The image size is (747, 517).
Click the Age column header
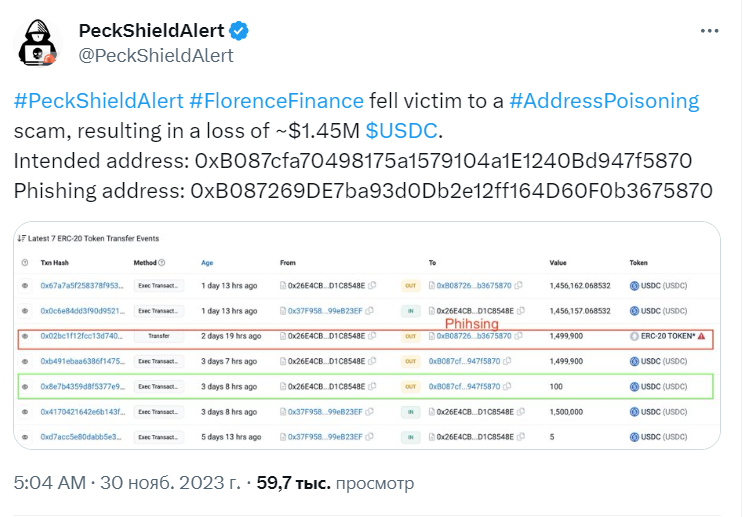point(207,263)
